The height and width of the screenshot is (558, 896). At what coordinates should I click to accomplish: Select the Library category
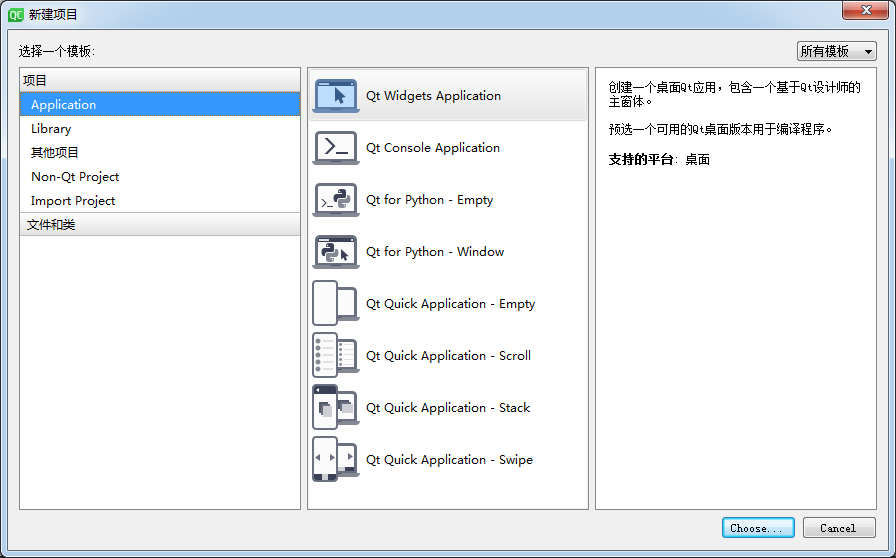(160, 129)
